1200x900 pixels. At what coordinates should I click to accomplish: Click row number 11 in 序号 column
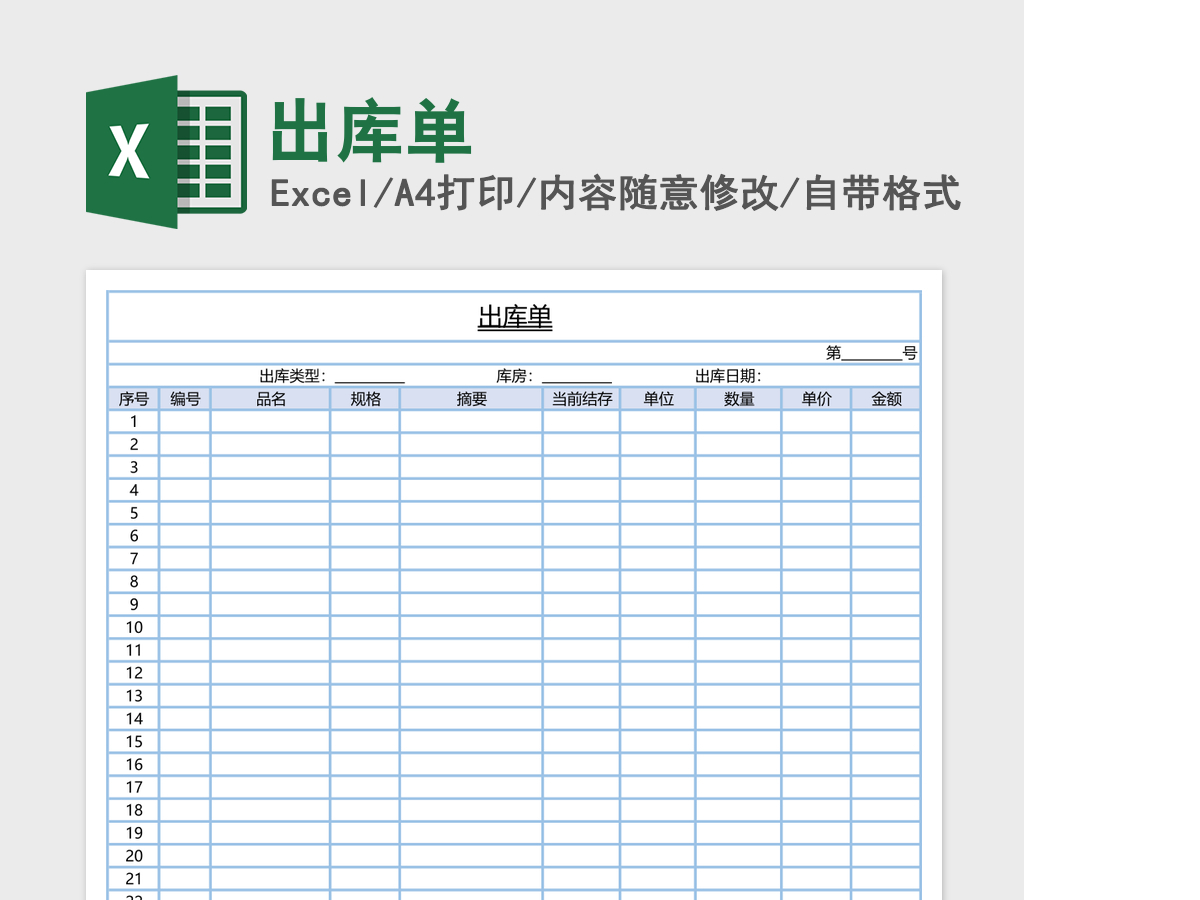(134, 651)
